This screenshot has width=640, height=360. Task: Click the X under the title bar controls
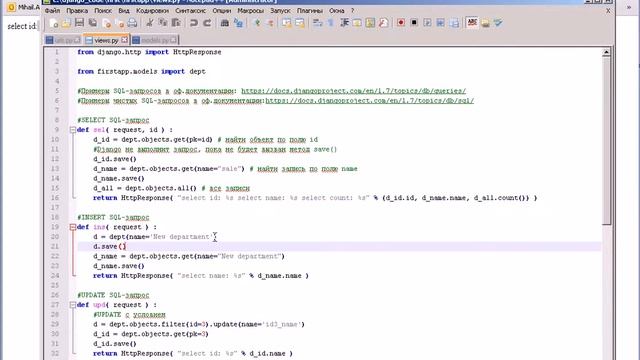pos(608,11)
